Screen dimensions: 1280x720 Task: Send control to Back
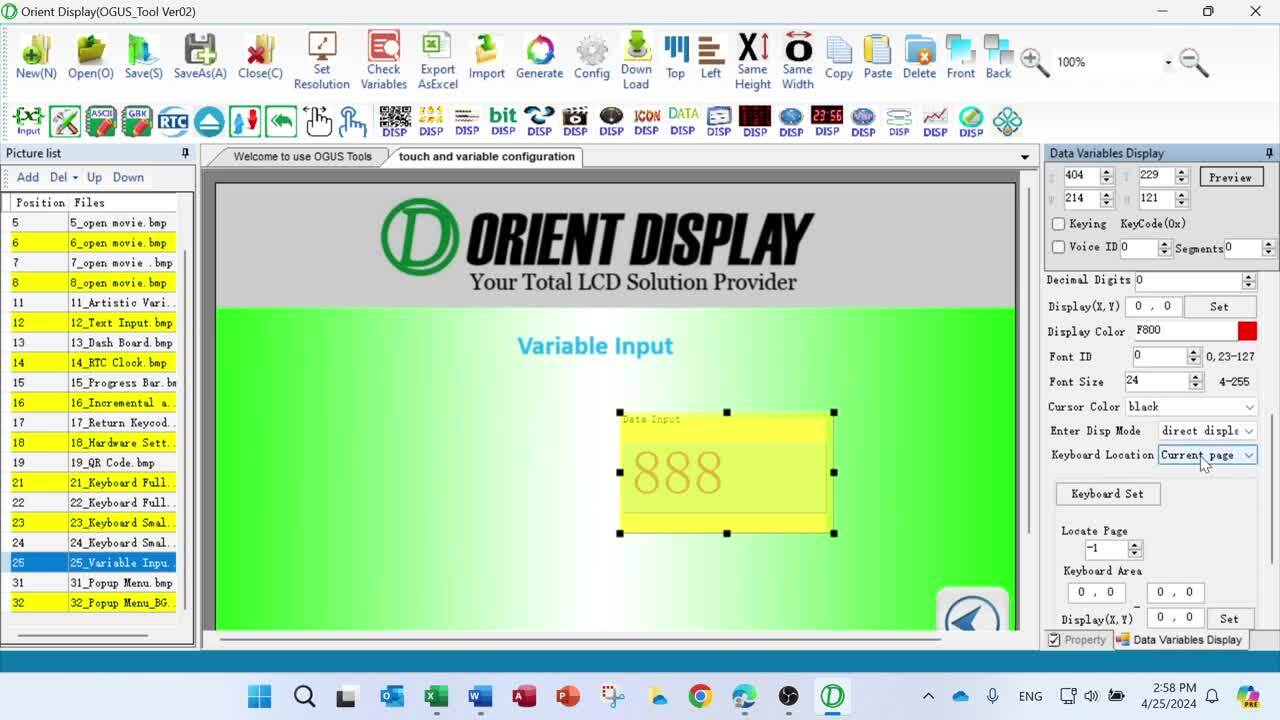pyautogui.click(x=999, y=57)
